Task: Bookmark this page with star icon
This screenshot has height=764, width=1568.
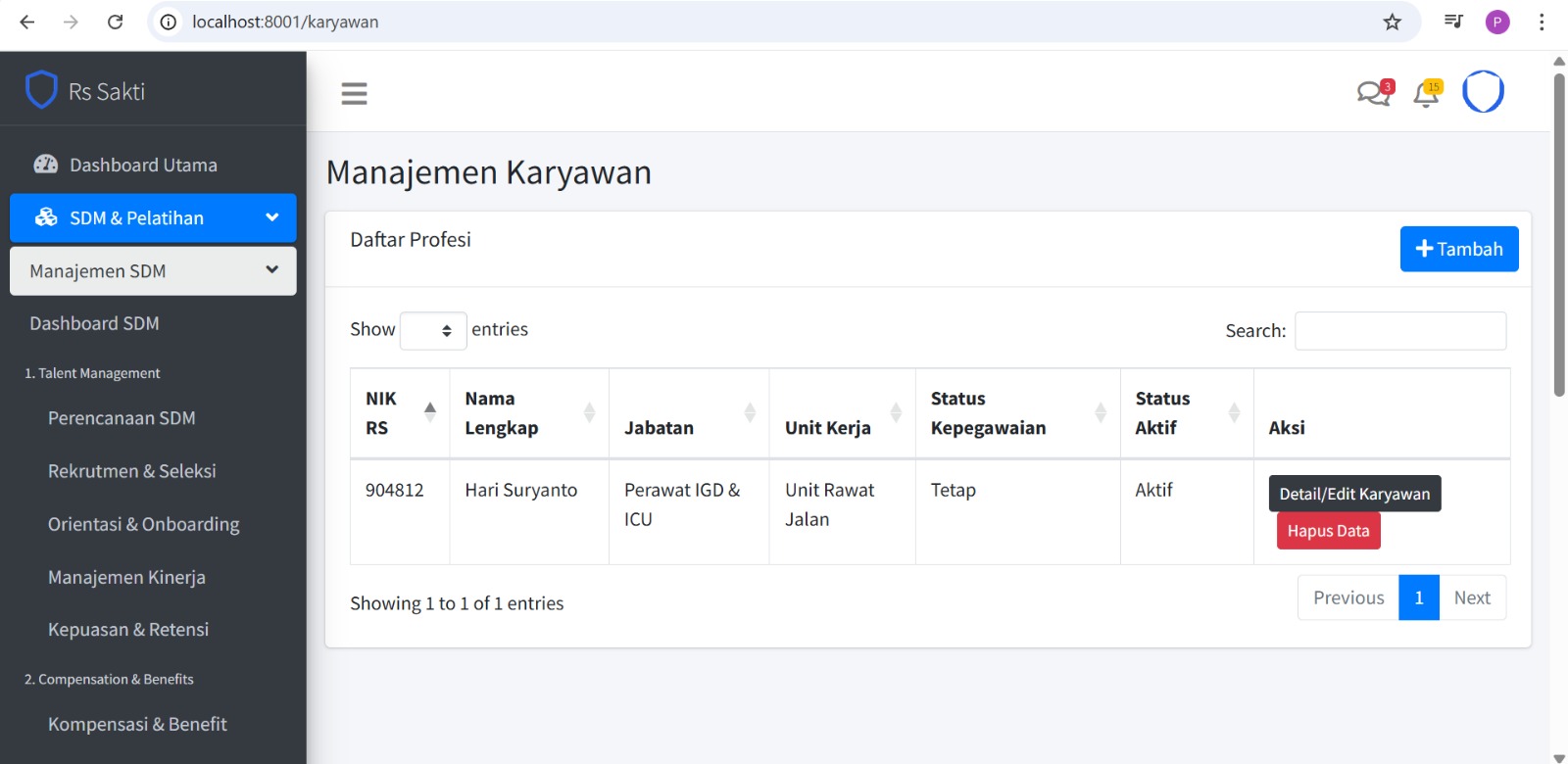Action: [x=1392, y=22]
